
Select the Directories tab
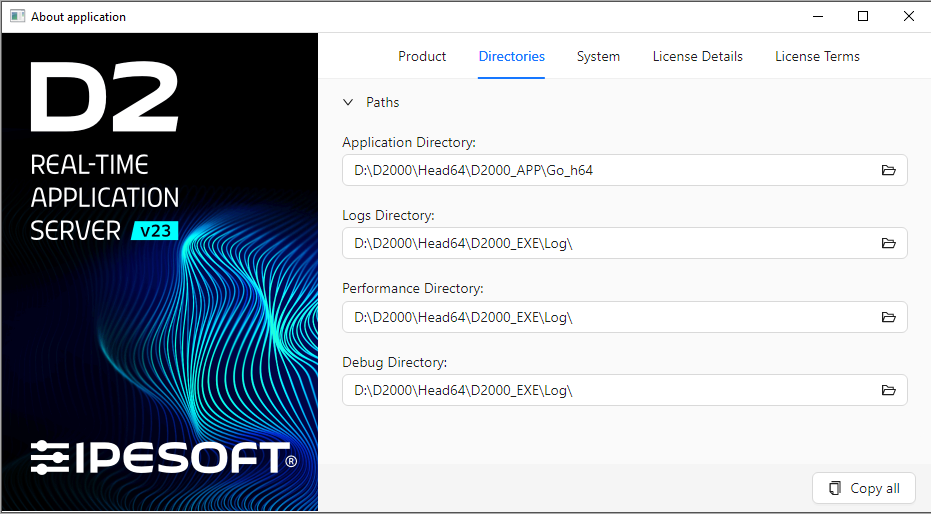(x=511, y=57)
